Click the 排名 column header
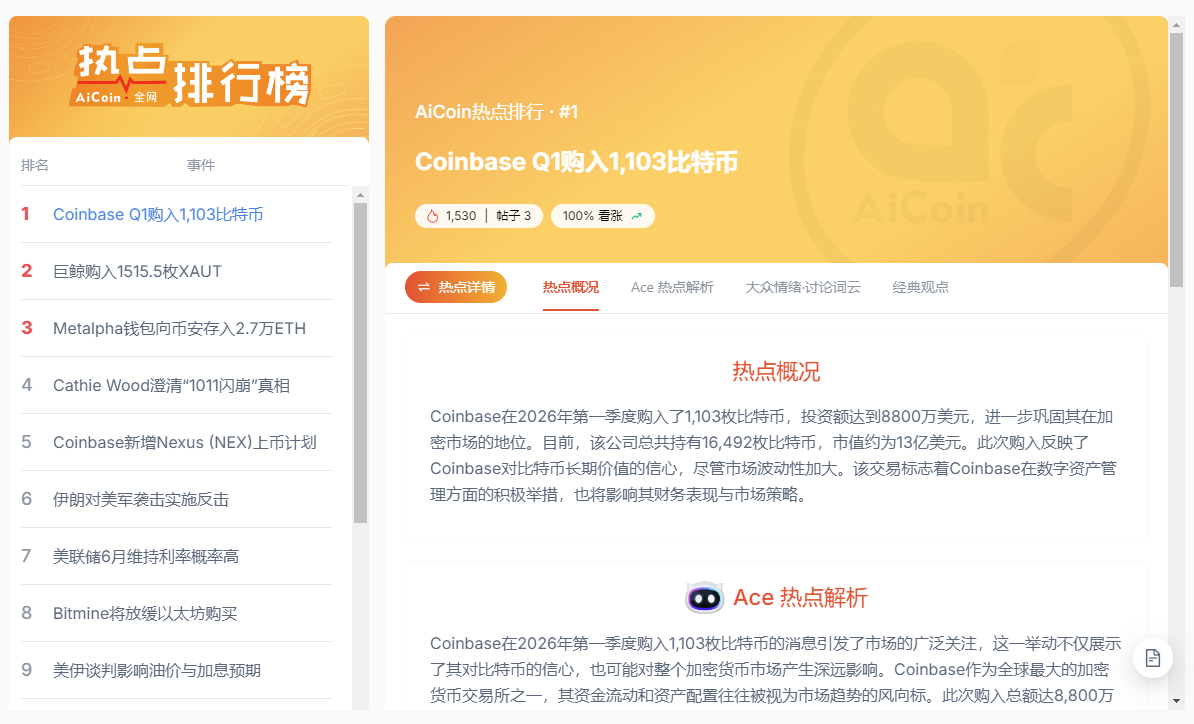The image size is (1194, 724). [34, 165]
